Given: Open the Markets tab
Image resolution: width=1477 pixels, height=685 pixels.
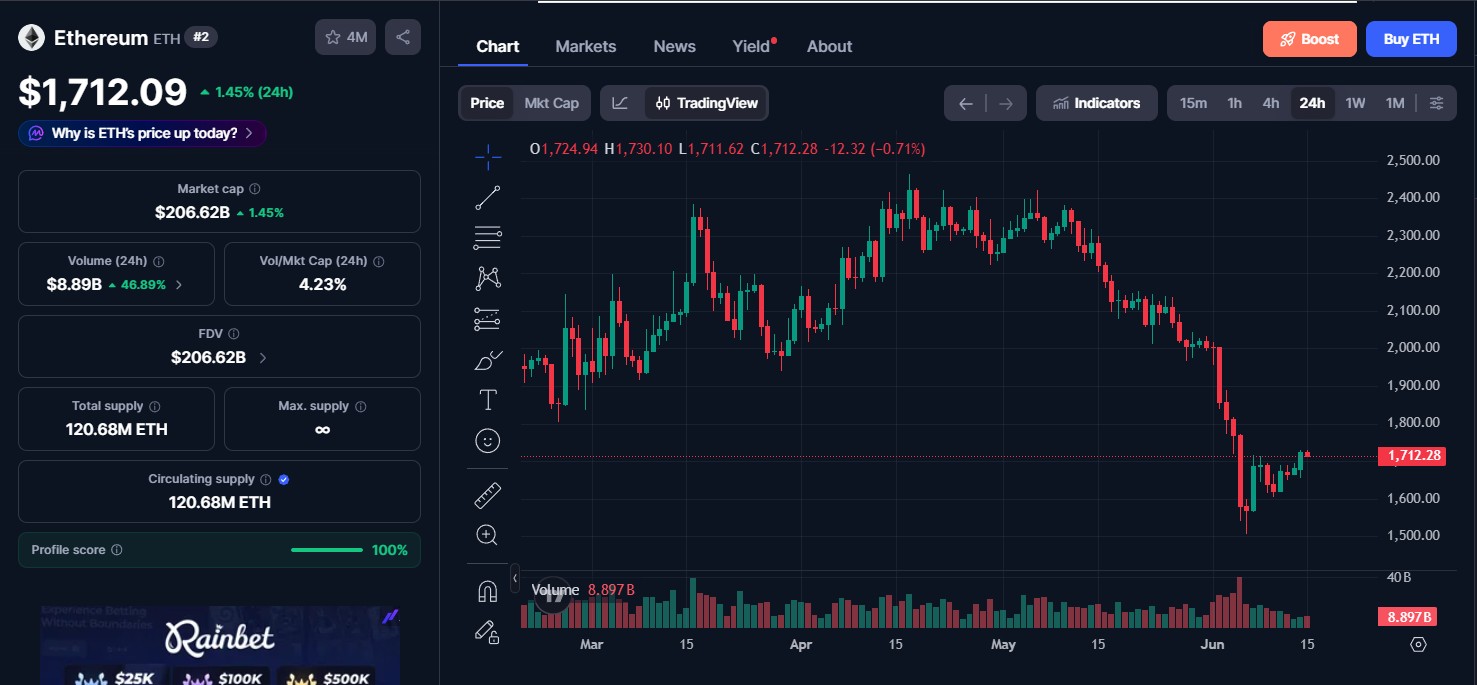Looking at the screenshot, I should 586,46.
